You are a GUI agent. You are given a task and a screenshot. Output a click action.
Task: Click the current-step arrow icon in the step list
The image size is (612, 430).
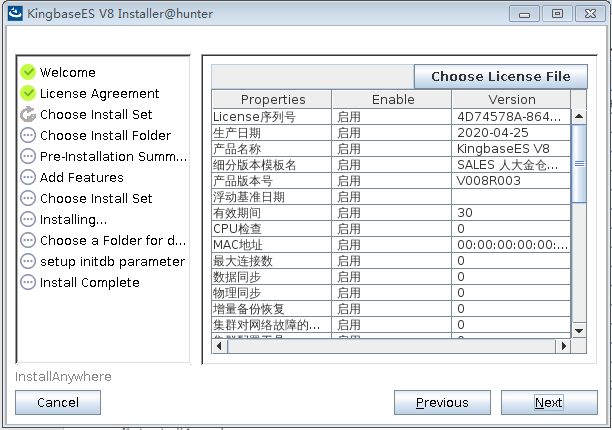(x=28, y=114)
